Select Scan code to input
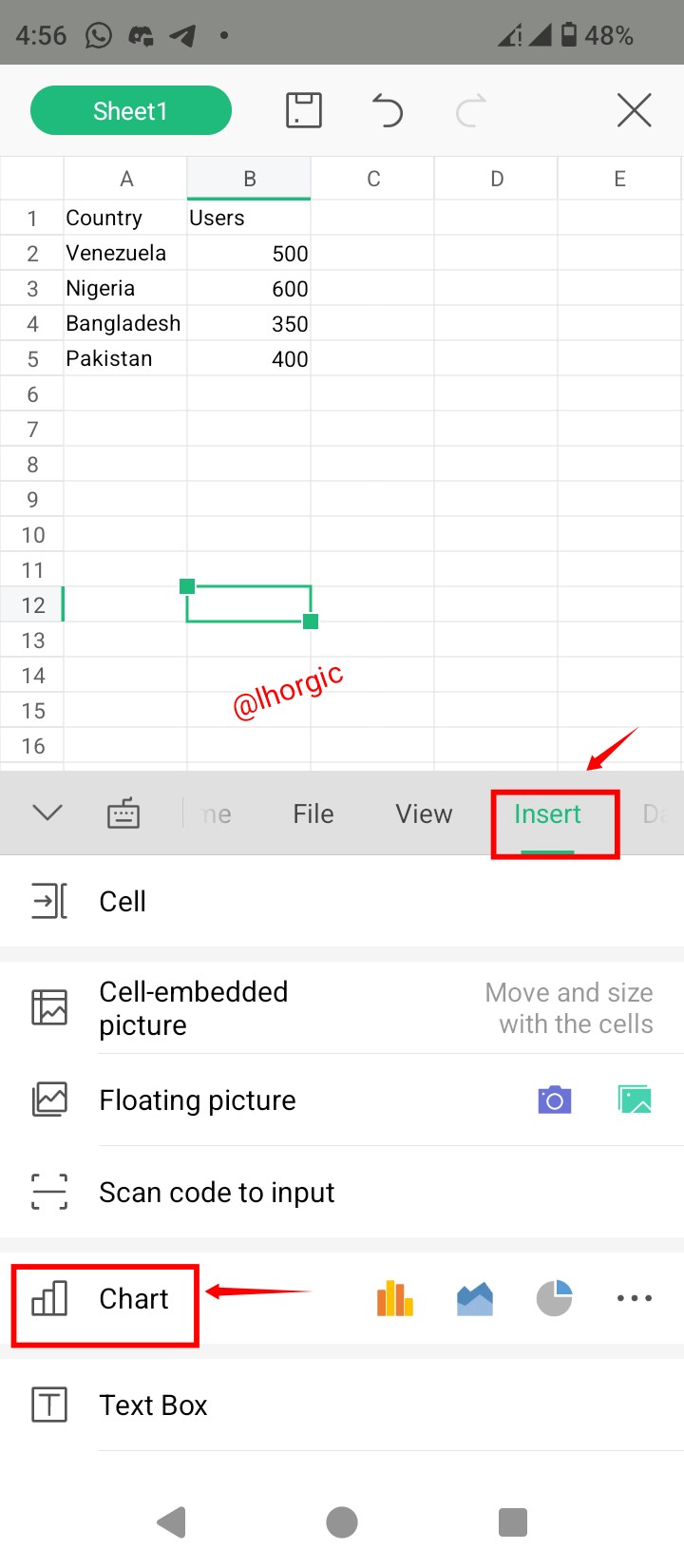This screenshot has width=684, height=1568. (x=342, y=1192)
